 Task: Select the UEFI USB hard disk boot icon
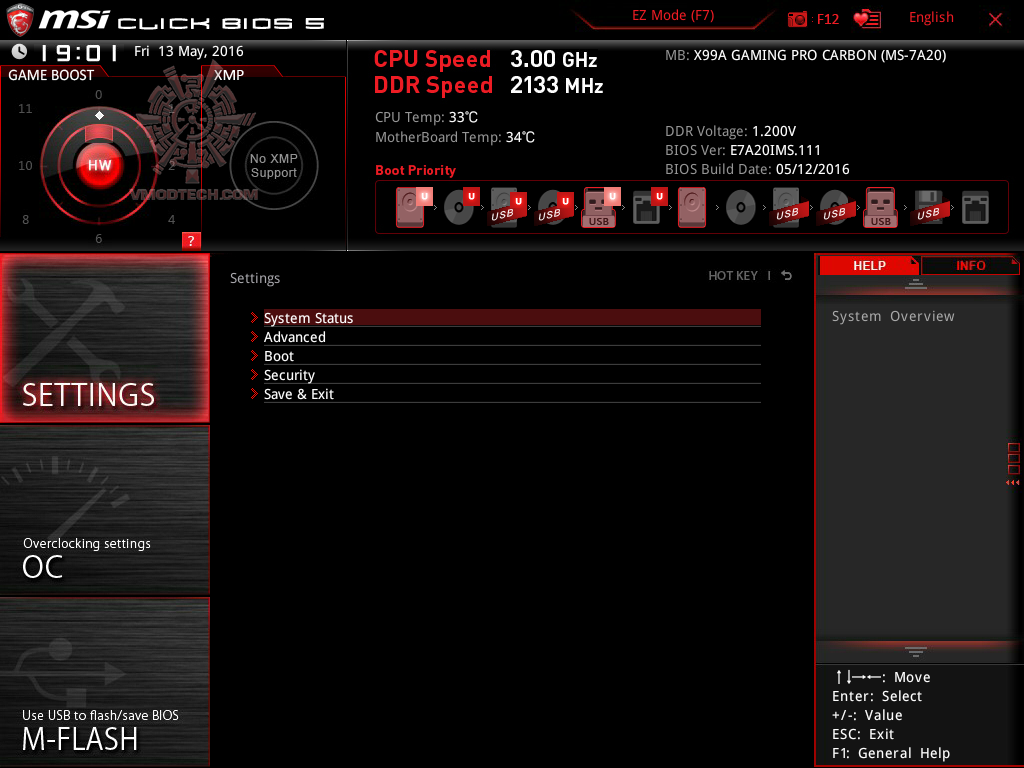[x=507, y=207]
